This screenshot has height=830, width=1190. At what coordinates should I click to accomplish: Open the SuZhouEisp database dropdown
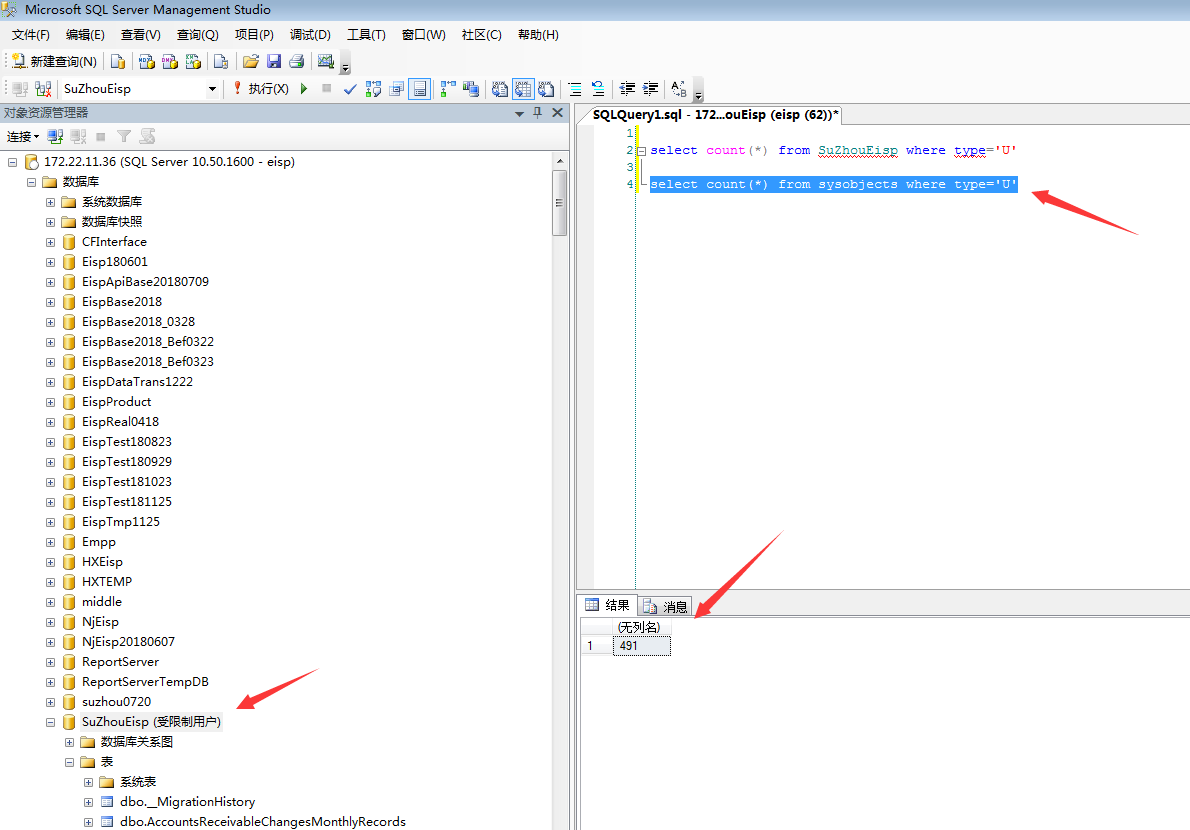tap(212, 89)
